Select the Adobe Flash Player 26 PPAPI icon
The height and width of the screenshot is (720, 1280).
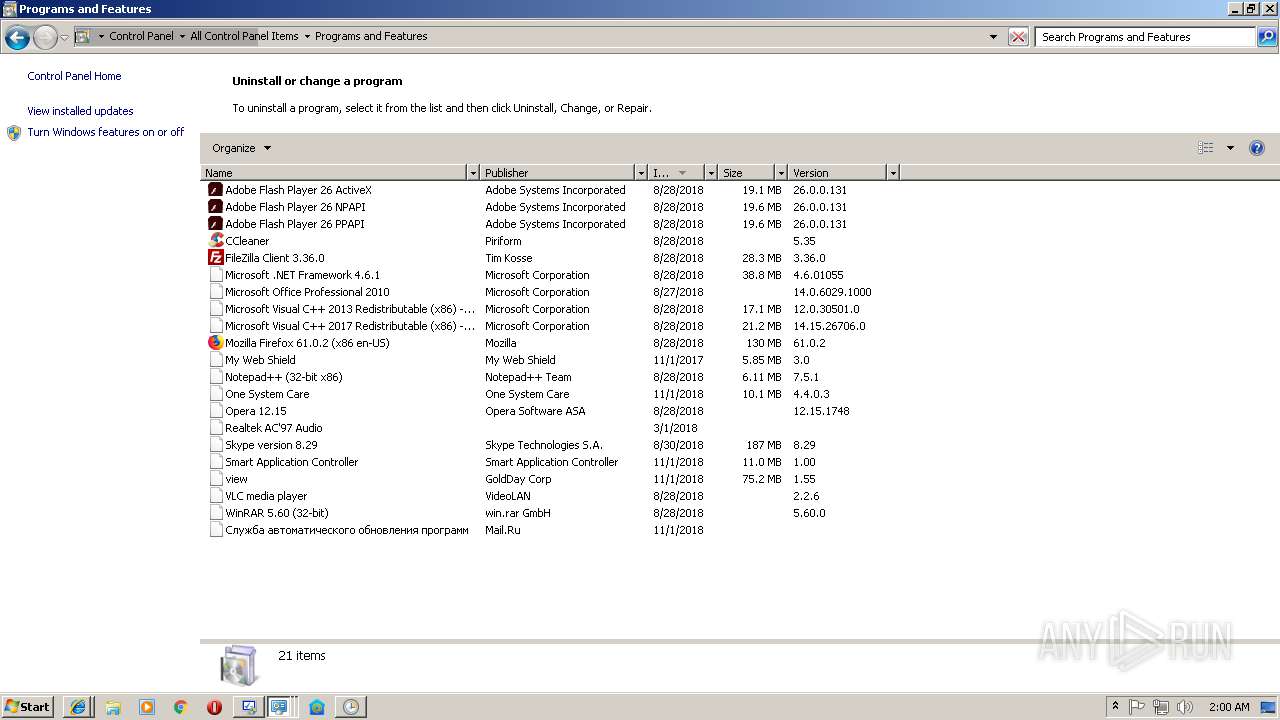tap(215, 224)
